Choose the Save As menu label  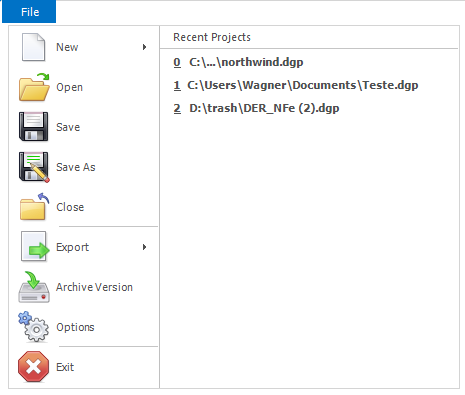coord(76,167)
